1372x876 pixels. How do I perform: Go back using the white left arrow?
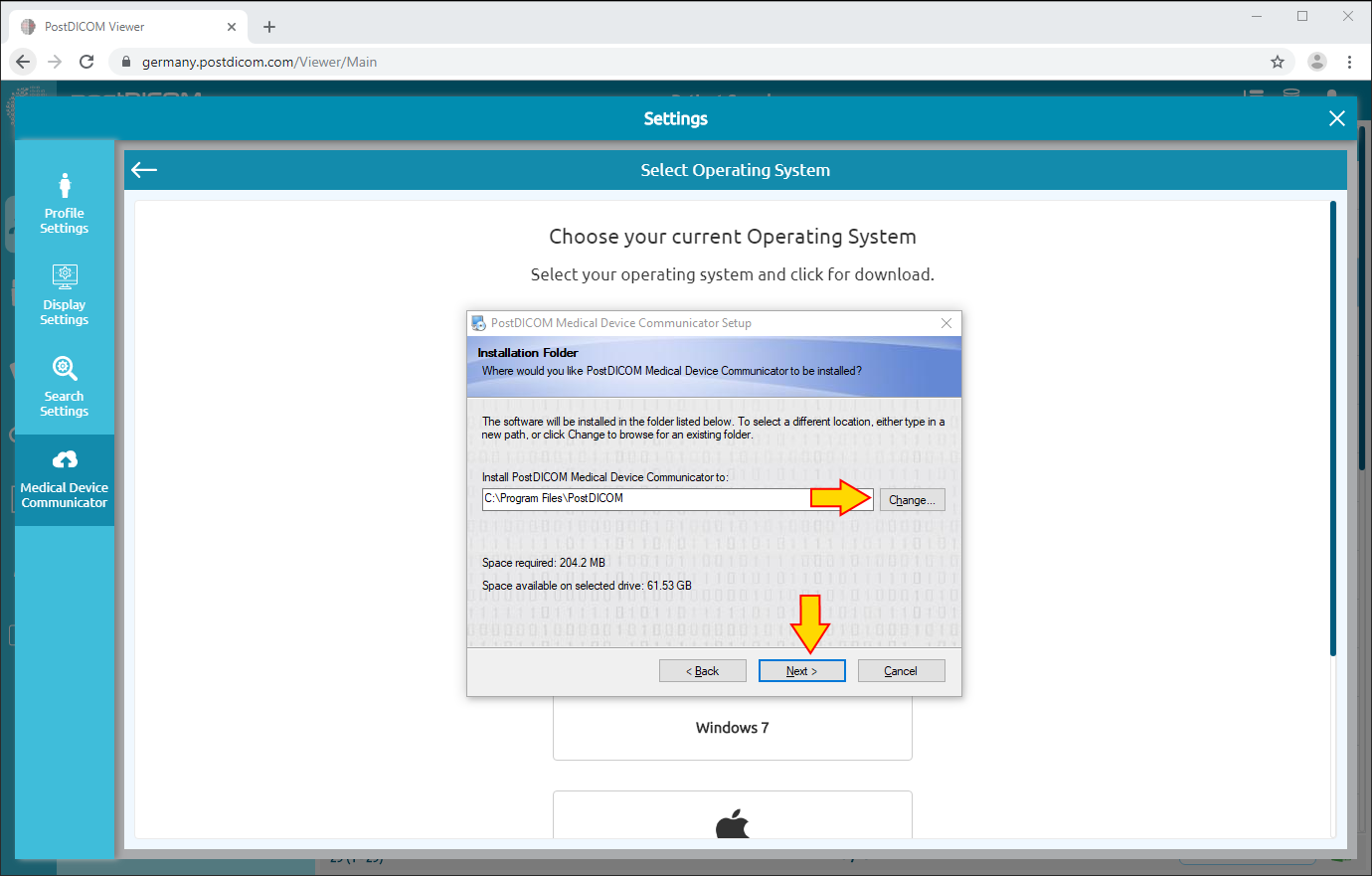coord(144,170)
